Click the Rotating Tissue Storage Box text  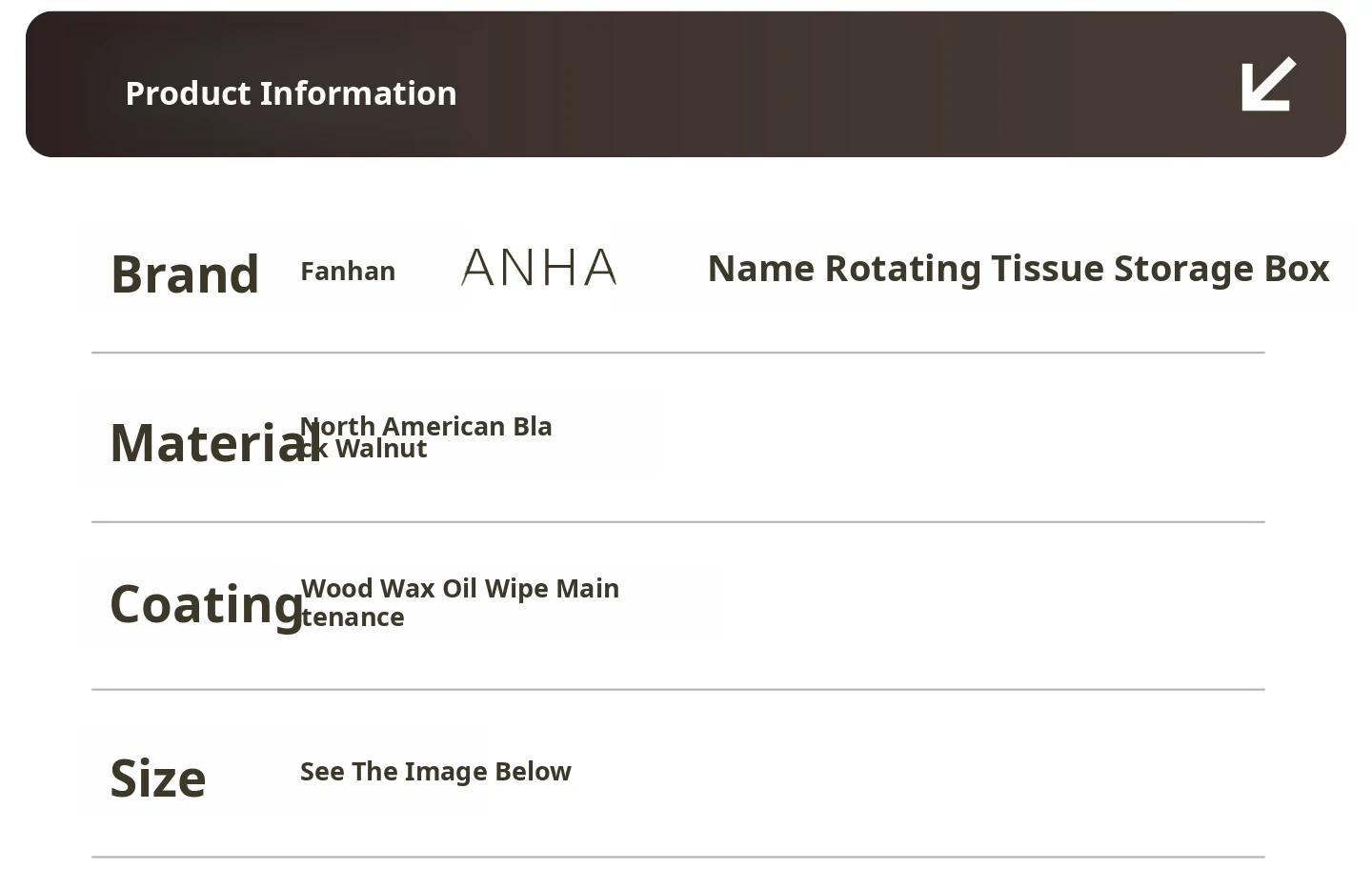click(x=1077, y=269)
